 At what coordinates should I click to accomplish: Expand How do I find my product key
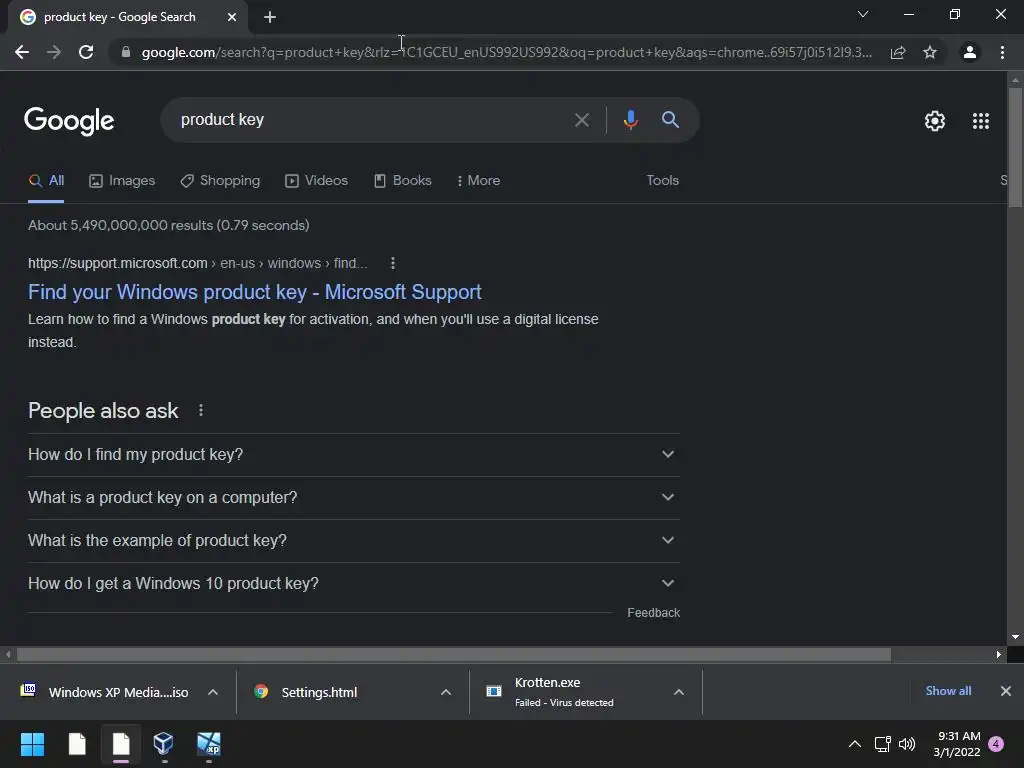tap(353, 455)
